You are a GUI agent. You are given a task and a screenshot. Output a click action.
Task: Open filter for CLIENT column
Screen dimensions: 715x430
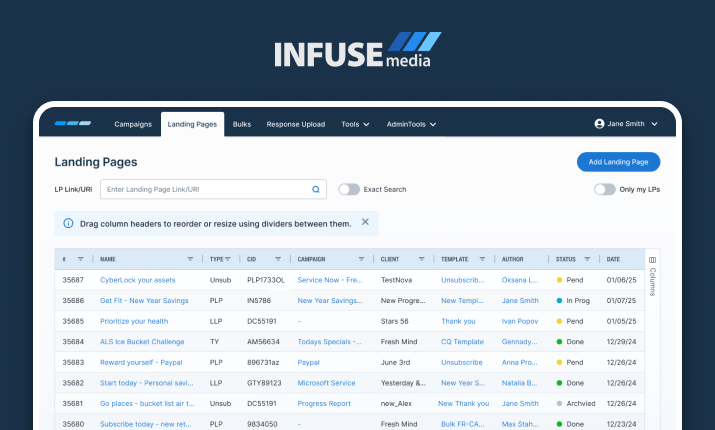coord(422,259)
